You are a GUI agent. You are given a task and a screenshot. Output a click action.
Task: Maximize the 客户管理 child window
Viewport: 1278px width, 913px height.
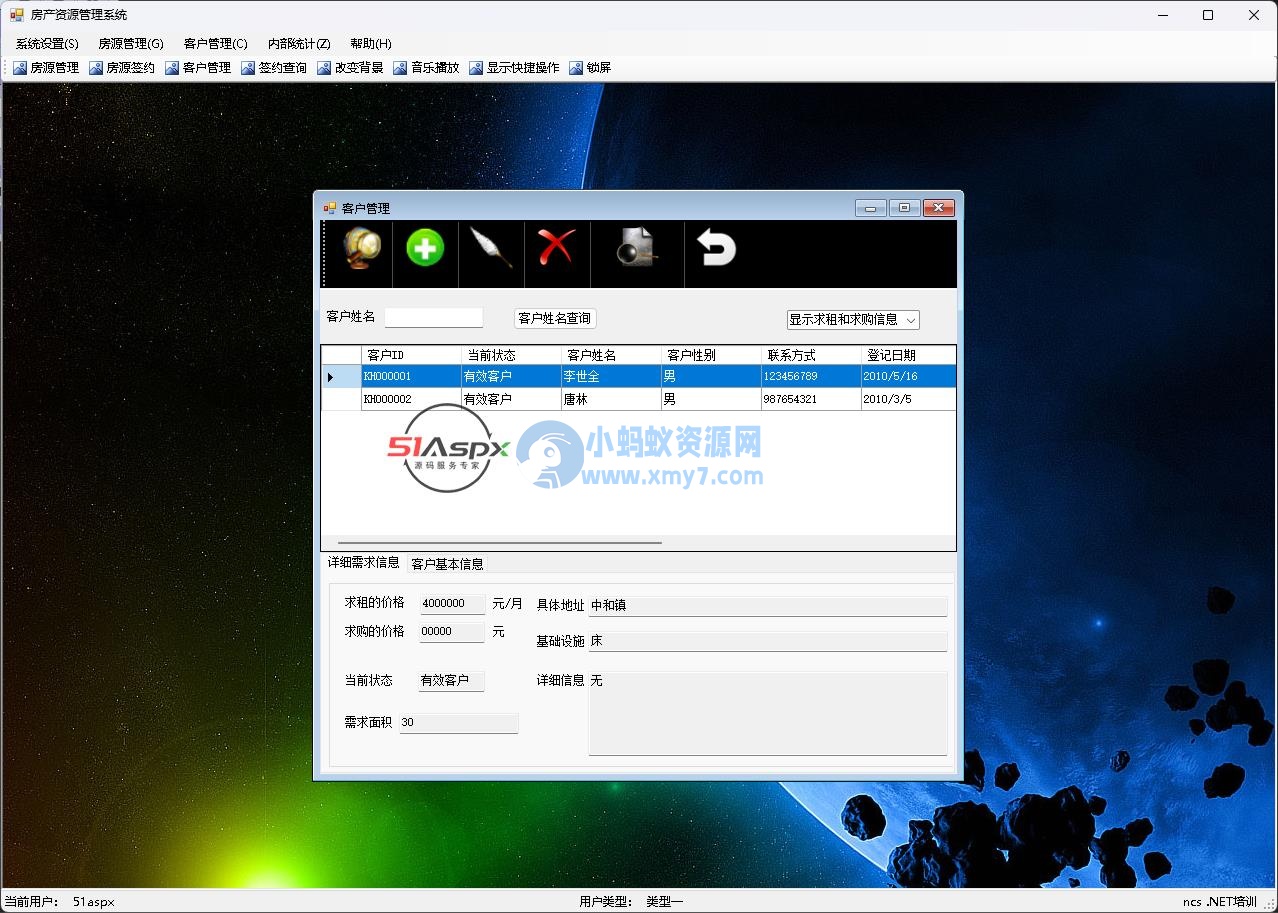[x=904, y=208]
